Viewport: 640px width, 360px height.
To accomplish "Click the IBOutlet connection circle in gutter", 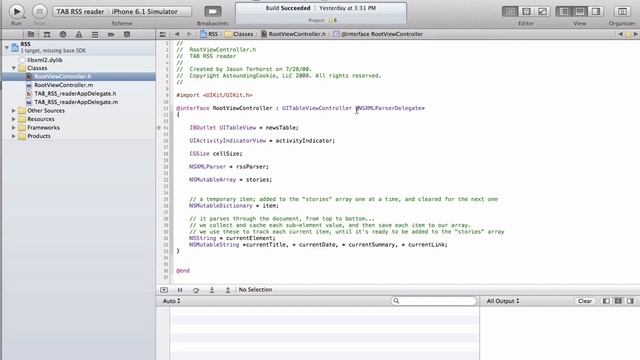I will [x=159, y=128].
